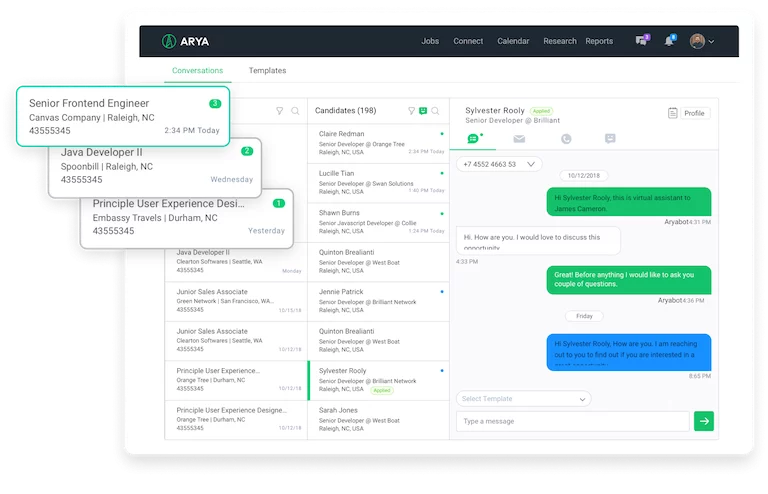Click the Type a message field
This screenshot has height=494, width=768.
[572, 421]
